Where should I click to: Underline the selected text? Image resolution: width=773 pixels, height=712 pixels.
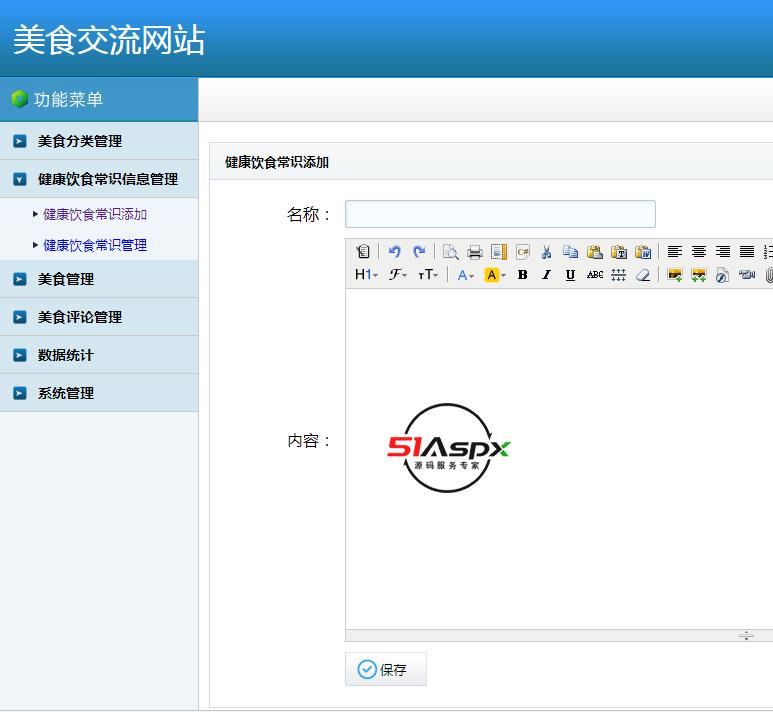point(570,275)
